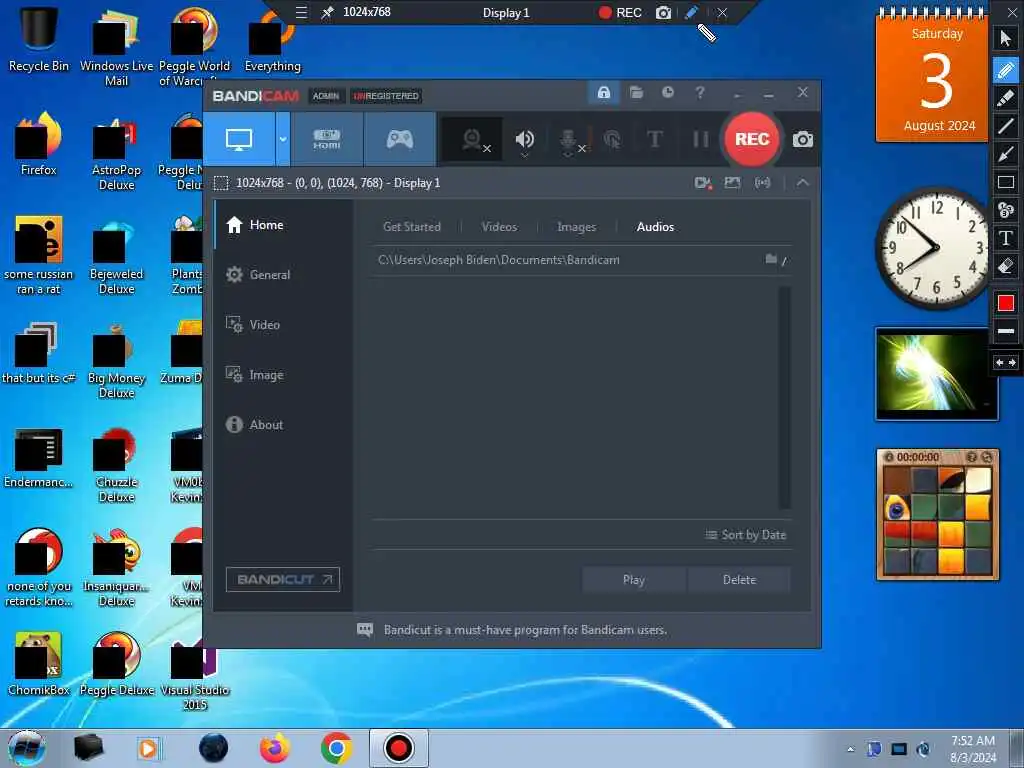
Task: Click the lock icon in Bandicam title bar
Action: click(x=603, y=92)
